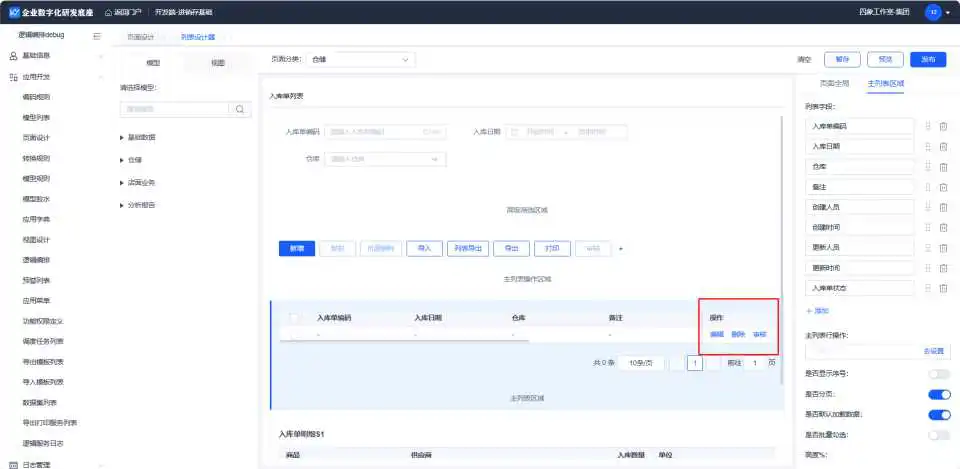Click the blue user avatar icon

[933, 12]
